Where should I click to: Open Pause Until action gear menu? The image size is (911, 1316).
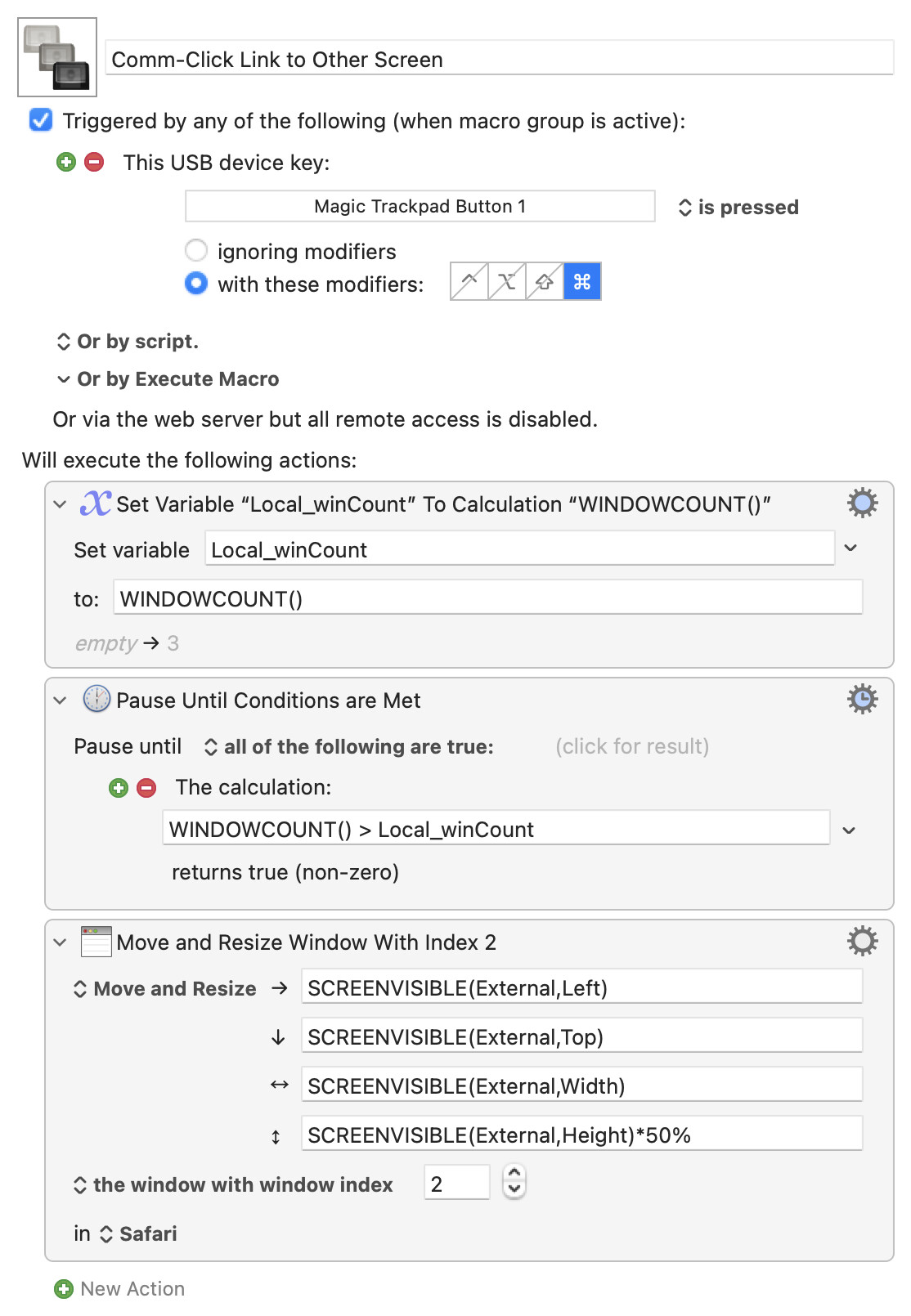pos(863,699)
